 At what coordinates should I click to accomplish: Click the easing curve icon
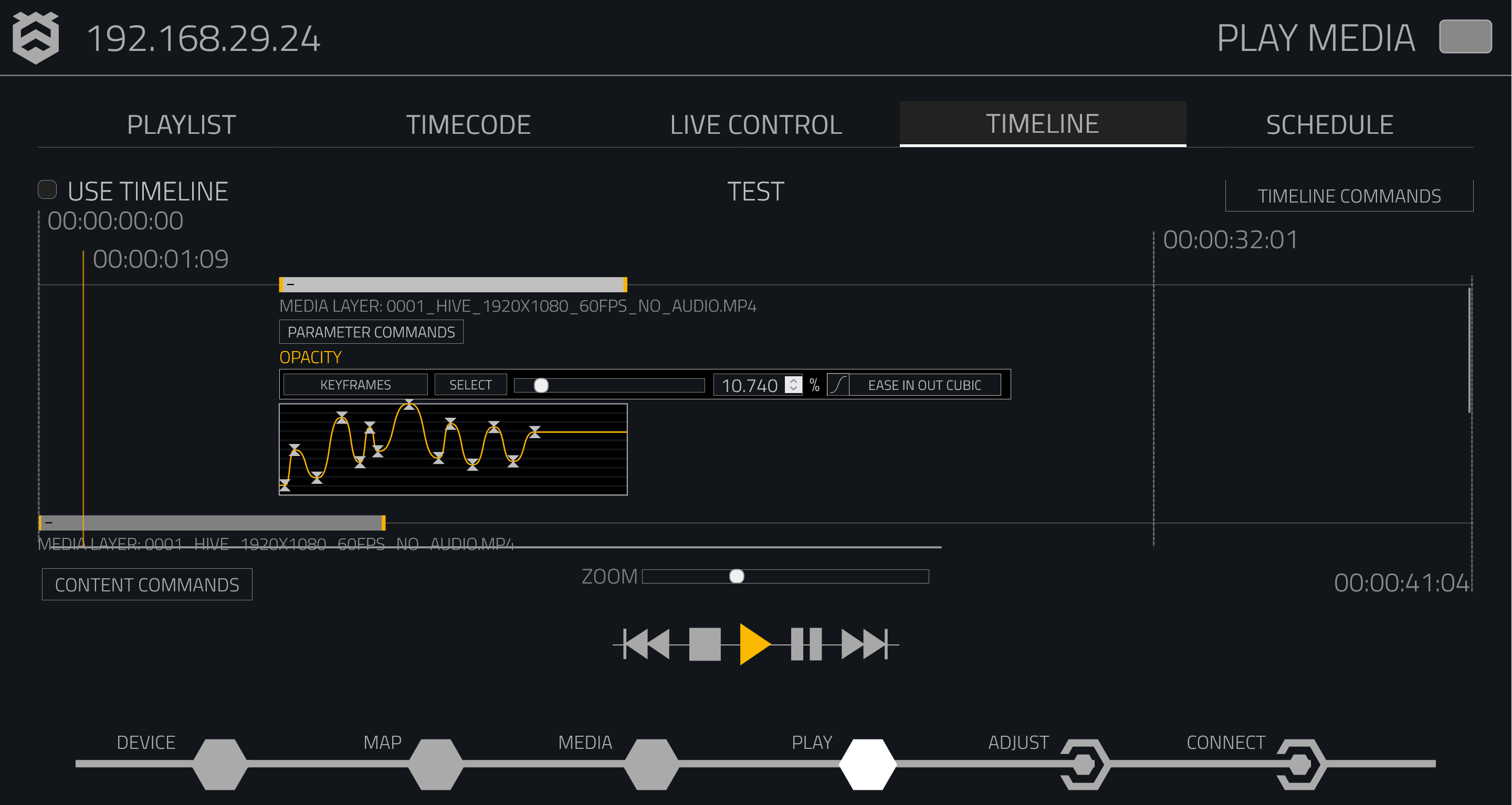(838, 385)
